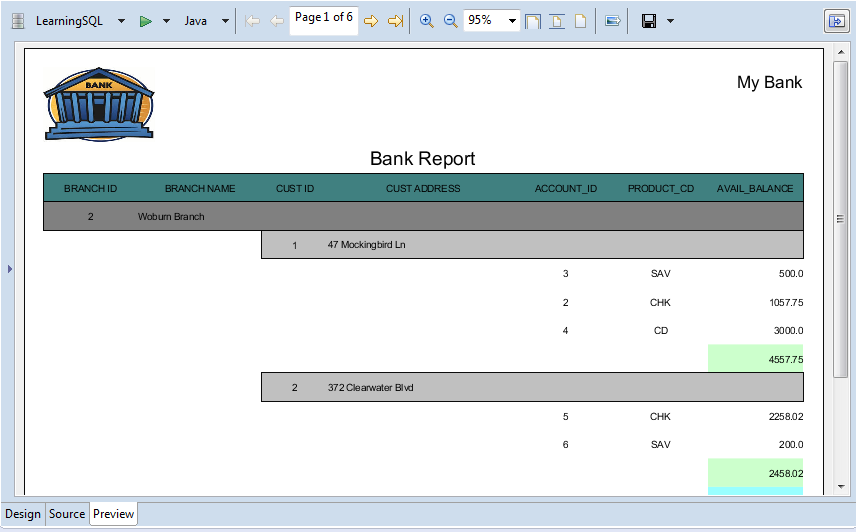The width and height of the screenshot is (856, 532).
Task: Expand the left side panel arrow
Action: (x=9, y=269)
